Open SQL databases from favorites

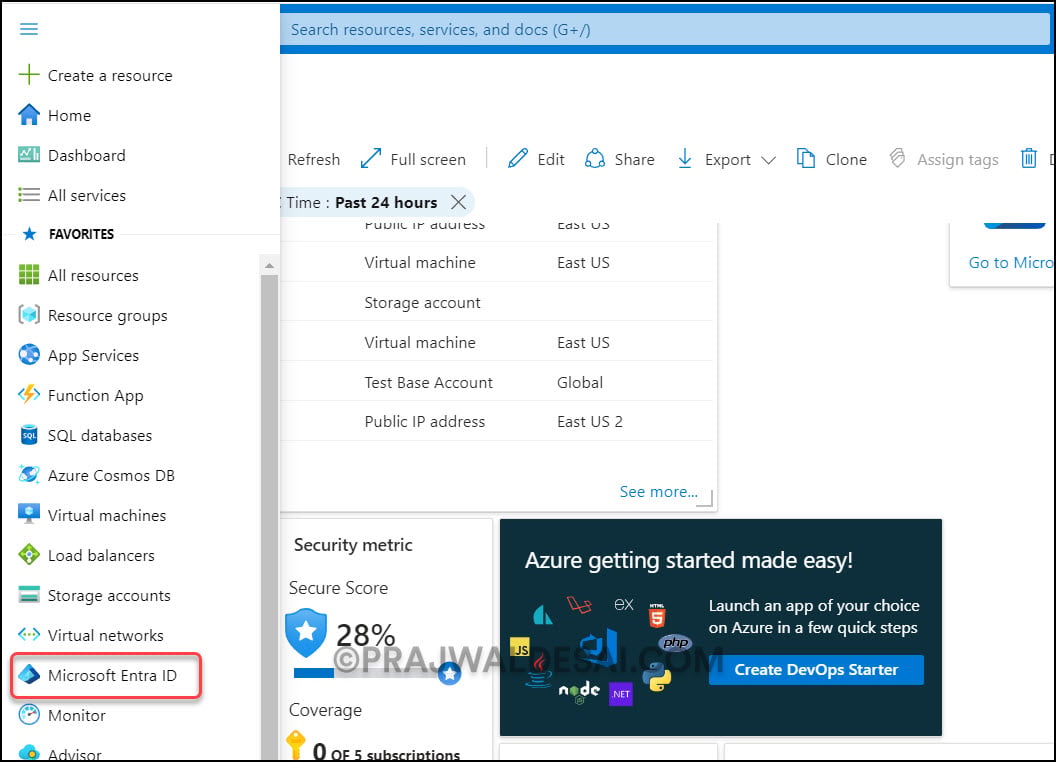[x=100, y=436]
